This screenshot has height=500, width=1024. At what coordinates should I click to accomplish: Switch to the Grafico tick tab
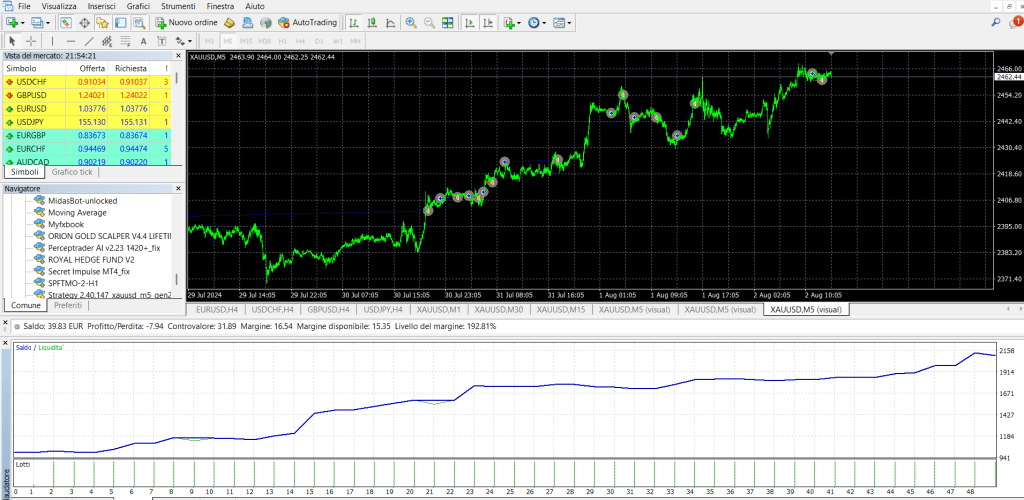(72, 172)
